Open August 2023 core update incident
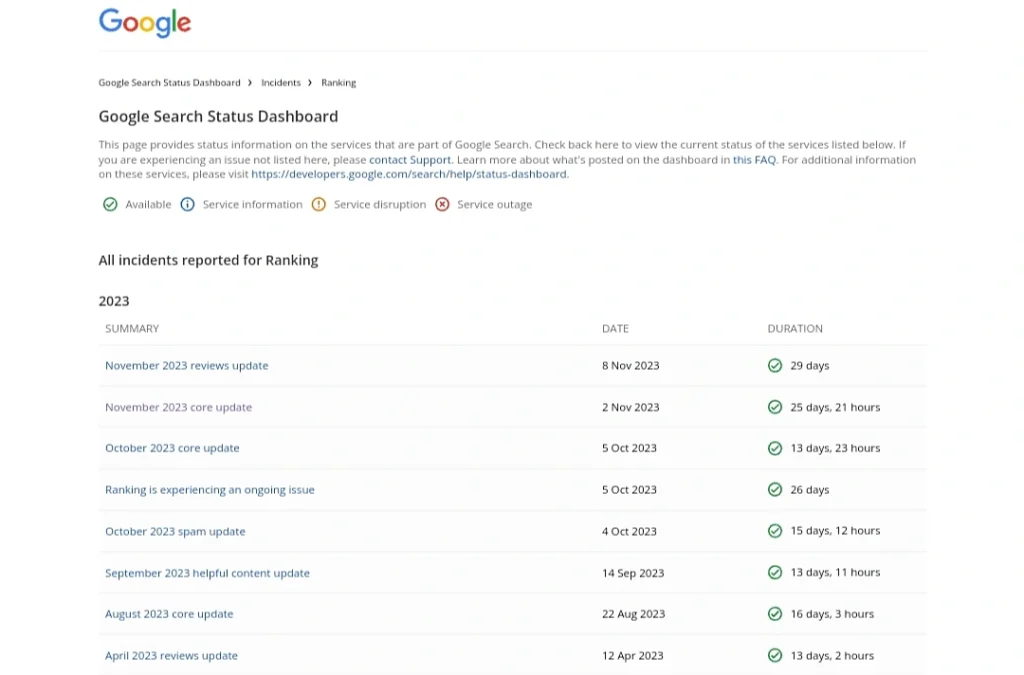Viewport: 1024px width, 675px height. (169, 614)
